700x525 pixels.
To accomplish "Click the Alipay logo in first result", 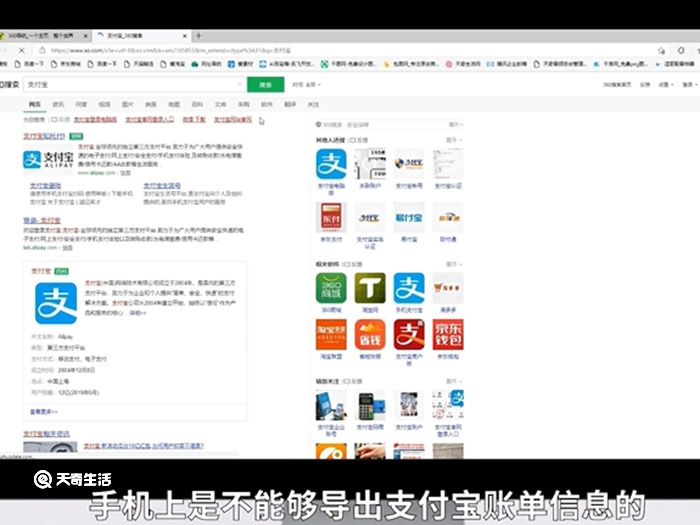I will point(48,159).
